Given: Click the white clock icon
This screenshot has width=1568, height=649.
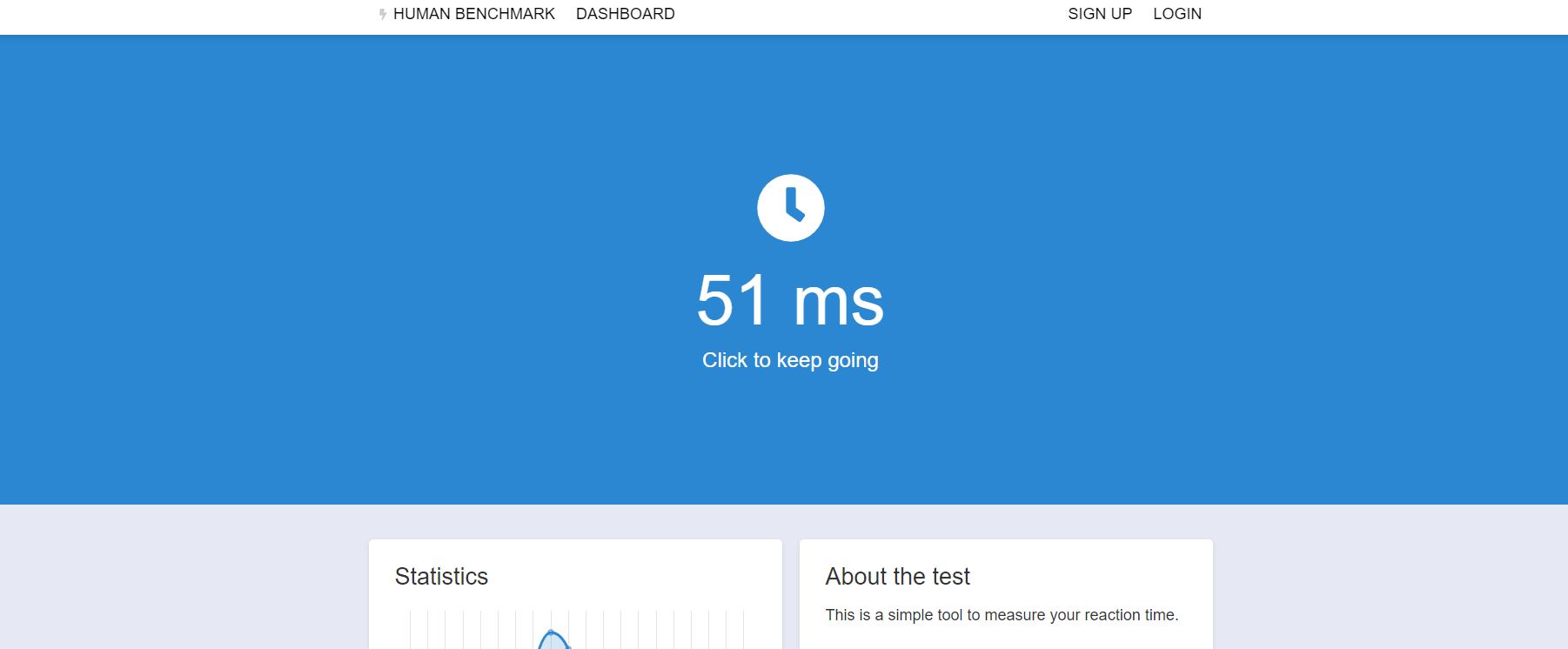Looking at the screenshot, I should click(790, 208).
